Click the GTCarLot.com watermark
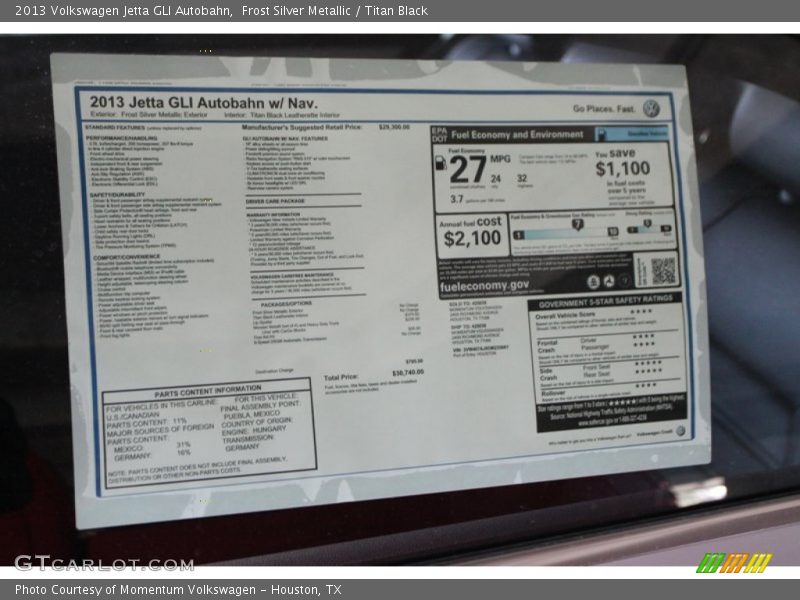This screenshot has width=800, height=600. (x=104, y=563)
